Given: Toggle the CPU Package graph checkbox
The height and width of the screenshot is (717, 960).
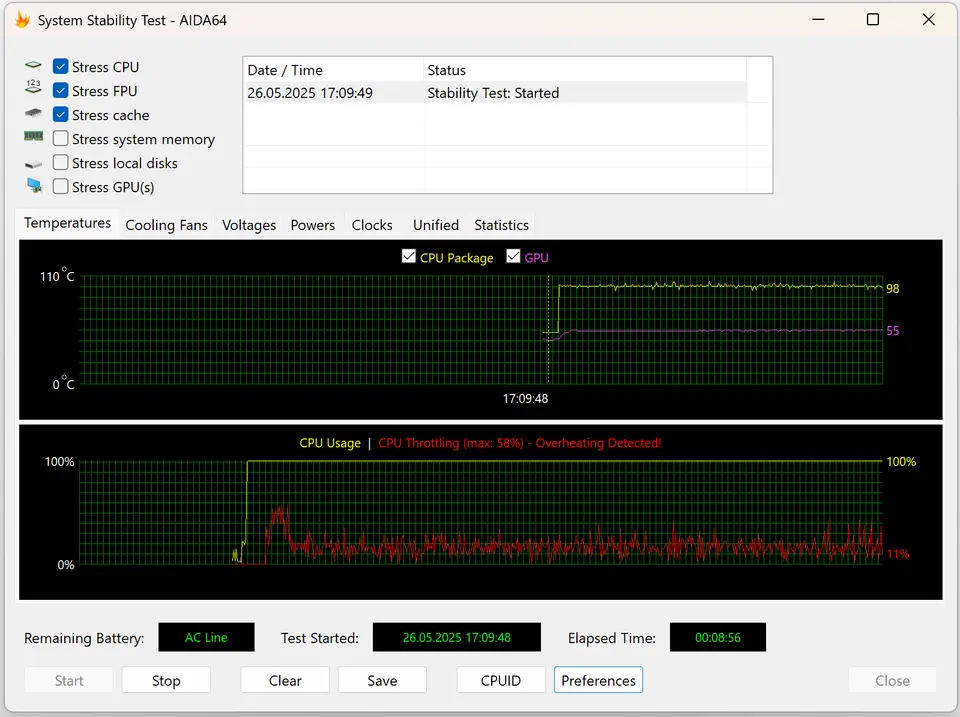Looking at the screenshot, I should tap(408, 256).
